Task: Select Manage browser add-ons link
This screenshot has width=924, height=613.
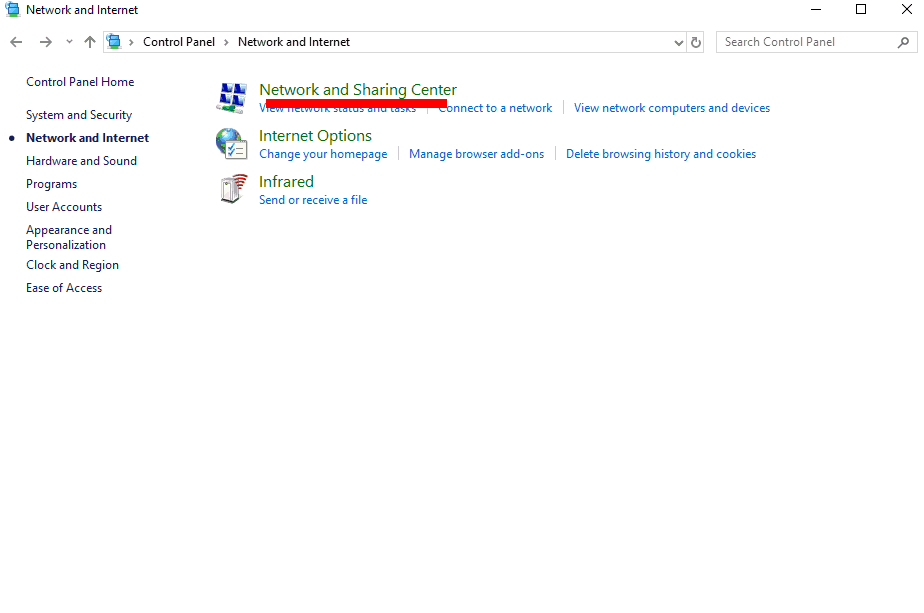Action: click(x=476, y=154)
